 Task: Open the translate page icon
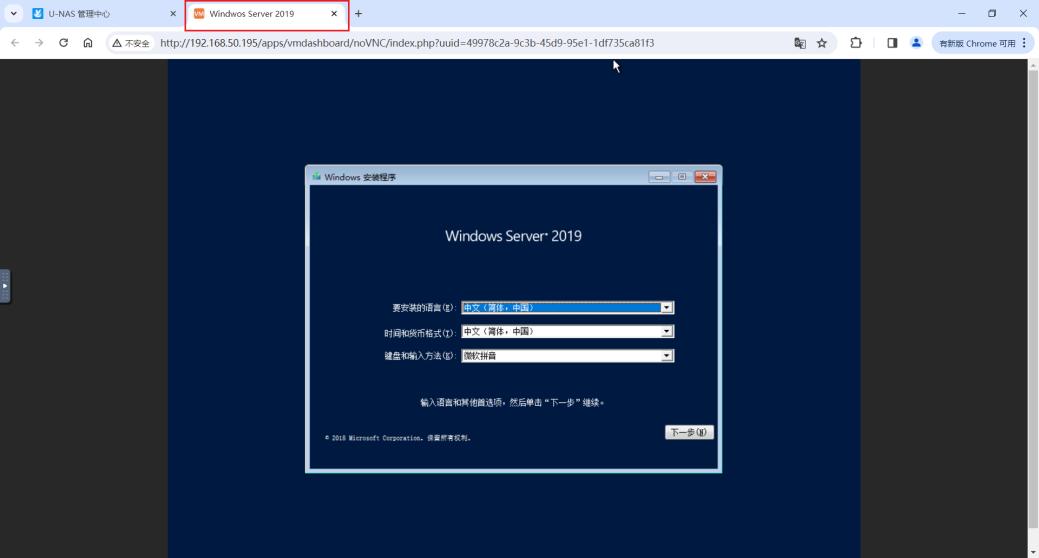coord(800,43)
